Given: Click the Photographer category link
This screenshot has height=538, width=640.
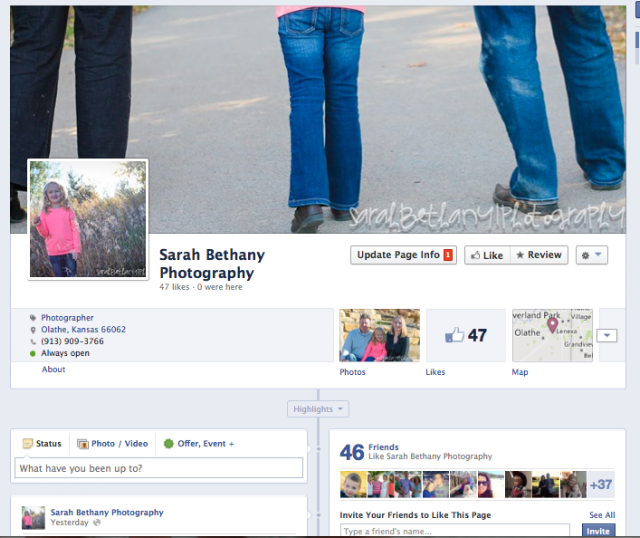Looking at the screenshot, I should click(x=67, y=318).
